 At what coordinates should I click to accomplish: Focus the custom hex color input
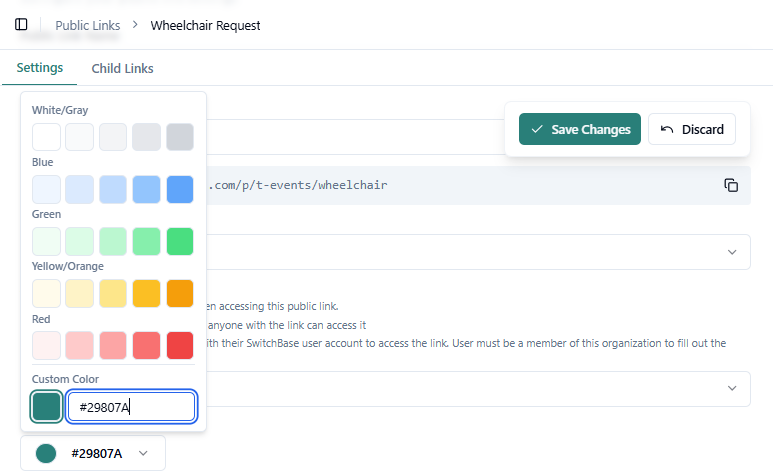(130, 406)
